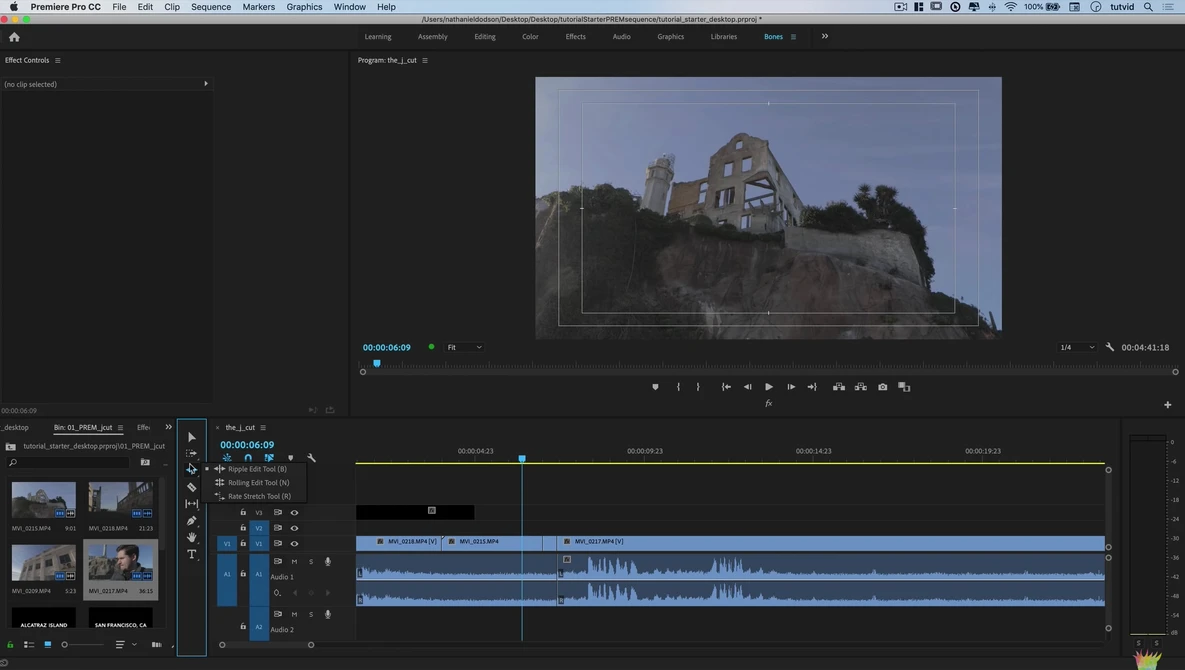Toggle insert sequences as nests option
The height and width of the screenshot is (670, 1185).
[x=227, y=458]
